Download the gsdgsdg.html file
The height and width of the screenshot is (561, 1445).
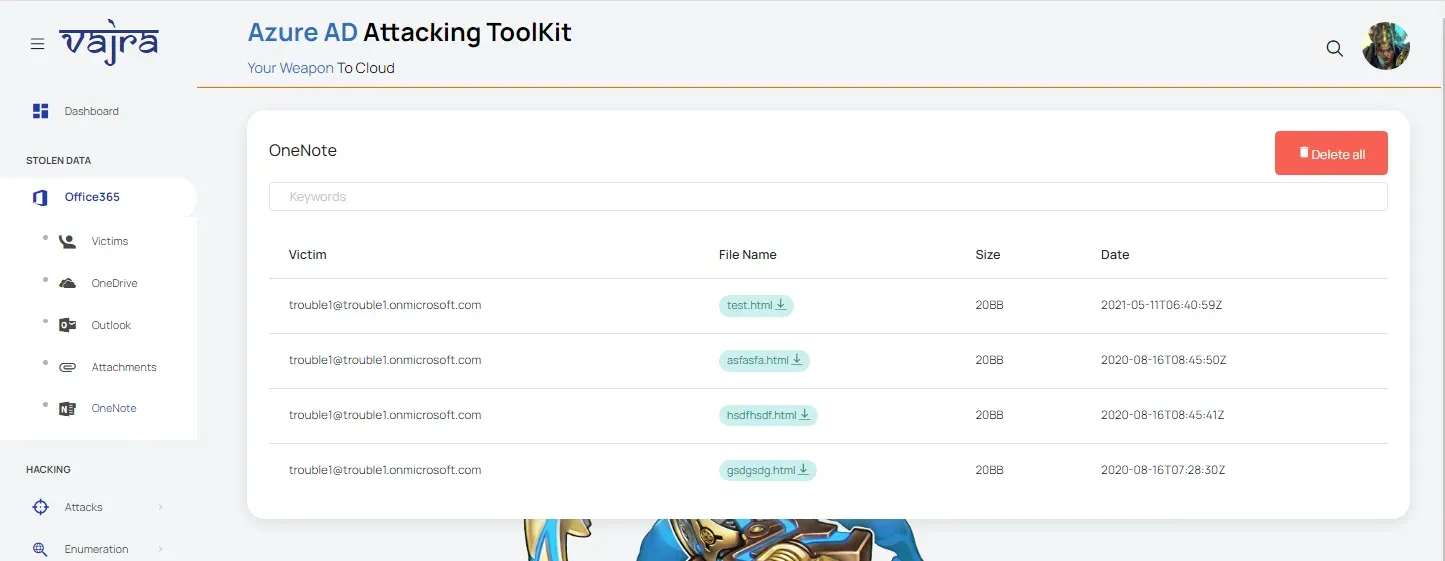(x=767, y=471)
